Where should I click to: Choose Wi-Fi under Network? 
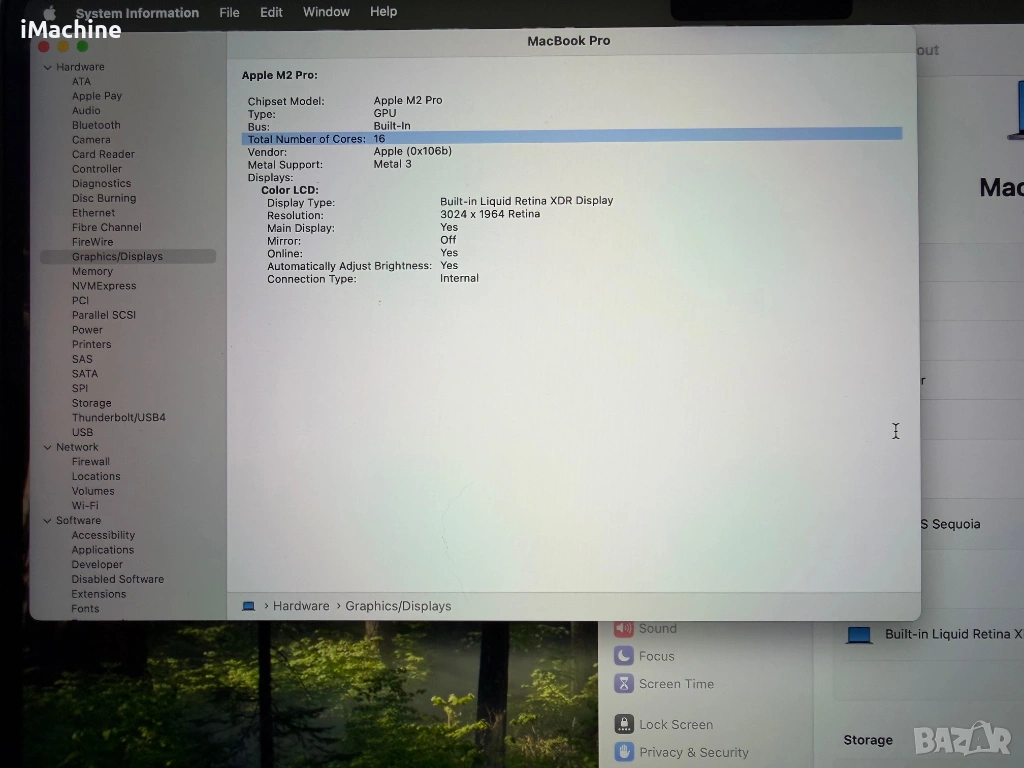pos(85,506)
